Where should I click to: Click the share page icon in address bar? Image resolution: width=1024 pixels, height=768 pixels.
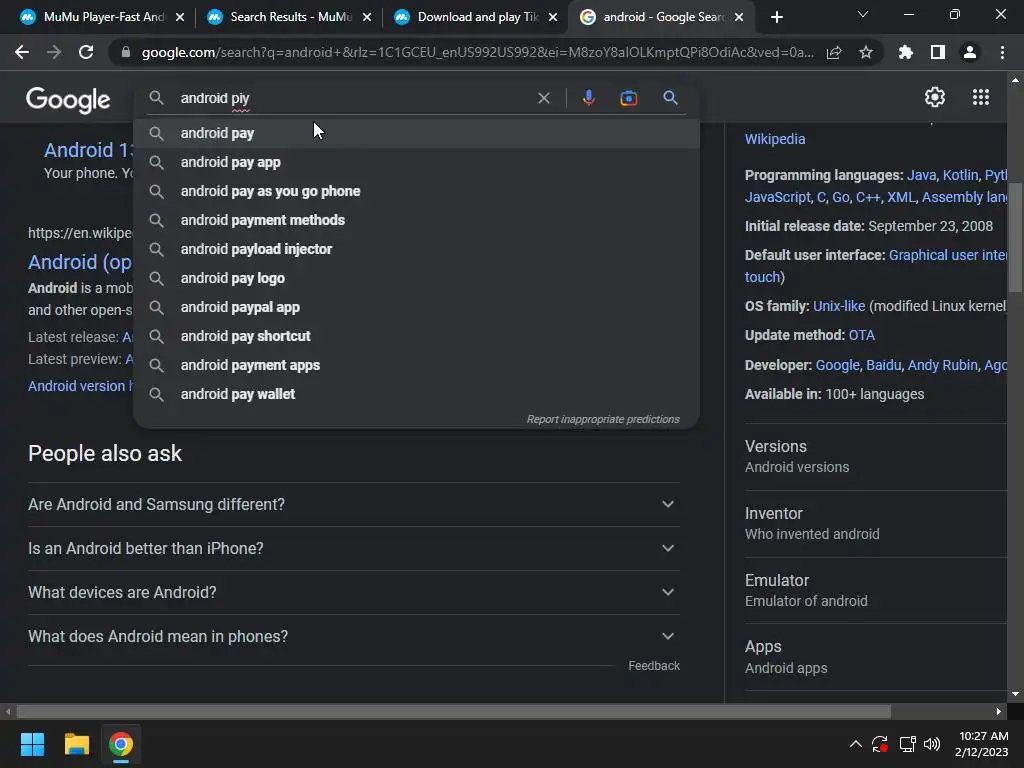point(834,52)
